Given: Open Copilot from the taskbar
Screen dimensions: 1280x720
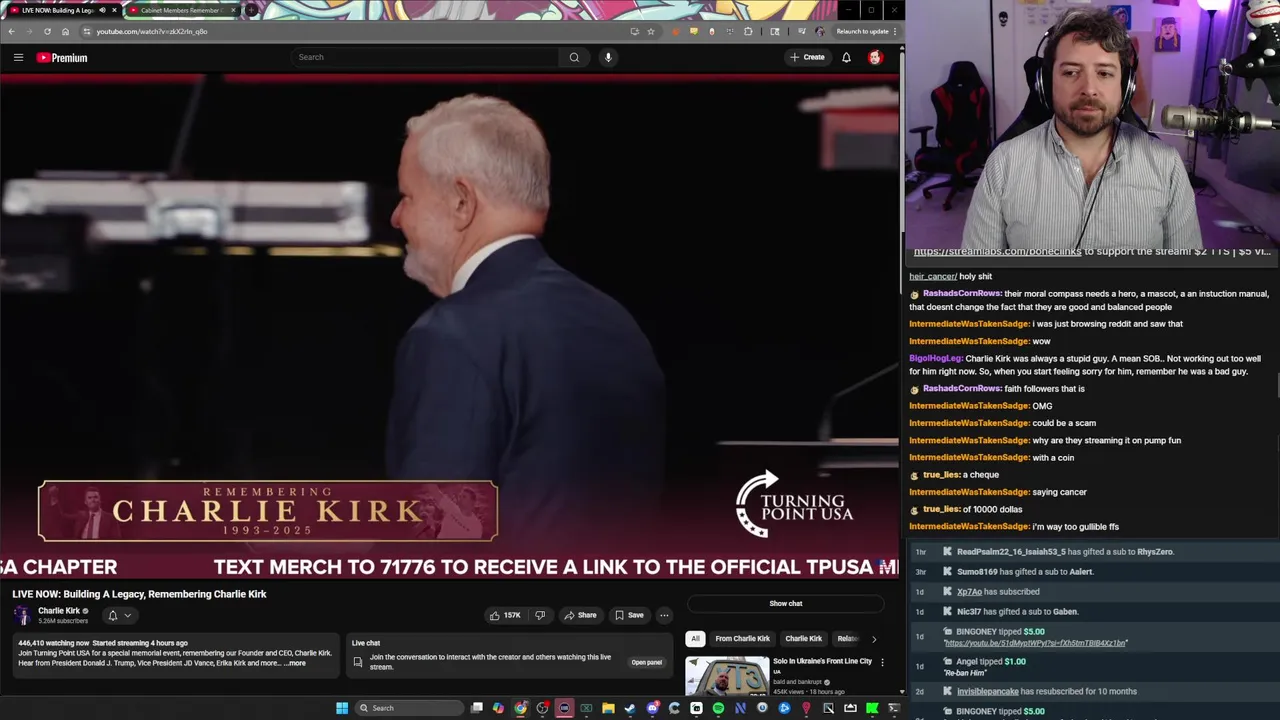Looking at the screenshot, I should coord(498,708).
